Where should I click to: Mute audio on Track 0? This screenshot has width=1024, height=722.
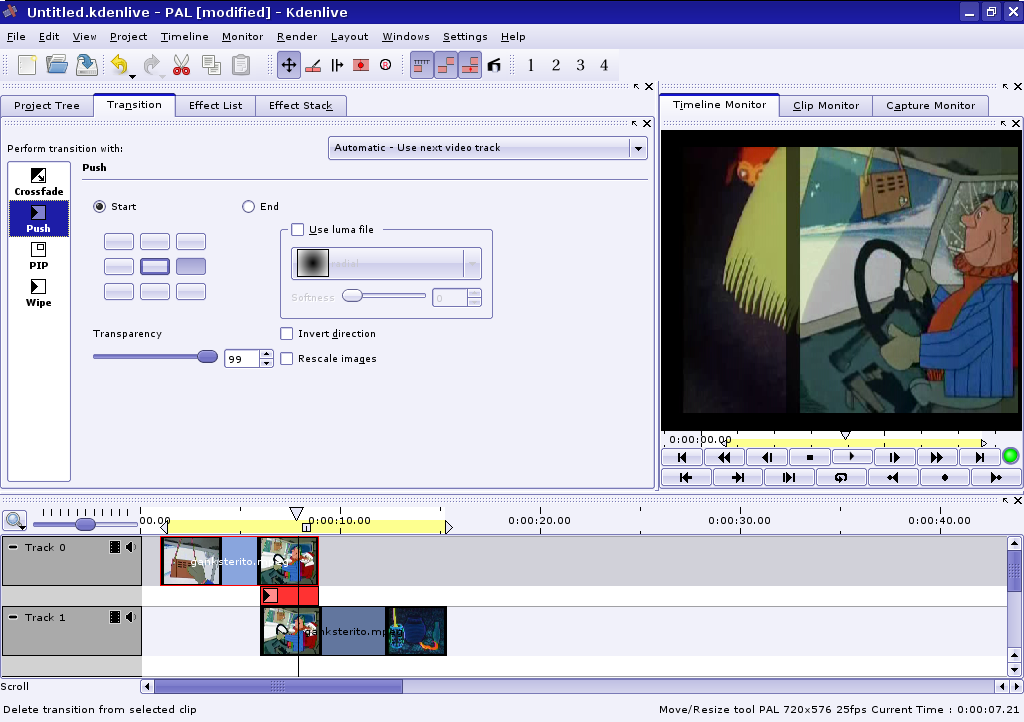130,547
